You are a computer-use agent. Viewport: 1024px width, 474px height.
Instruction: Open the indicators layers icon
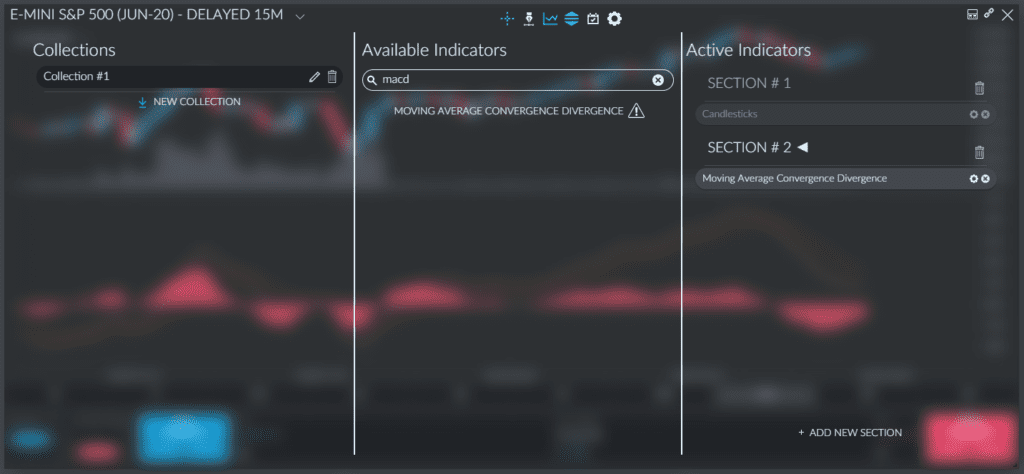tap(571, 19)
